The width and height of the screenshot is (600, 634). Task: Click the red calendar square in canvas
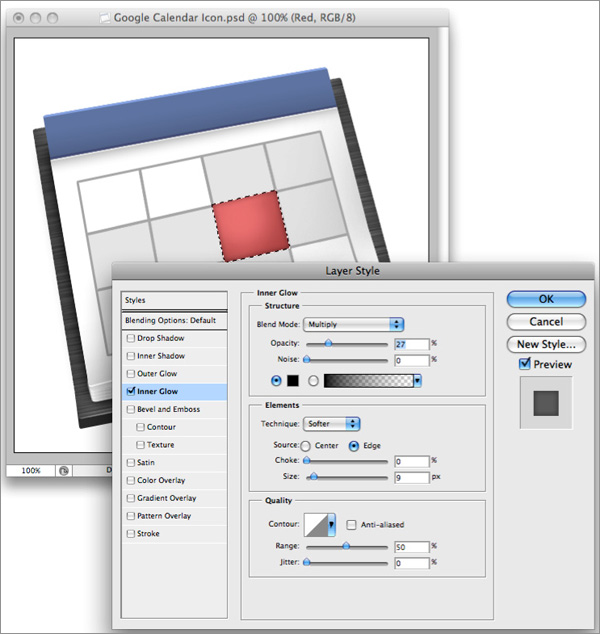251,226
